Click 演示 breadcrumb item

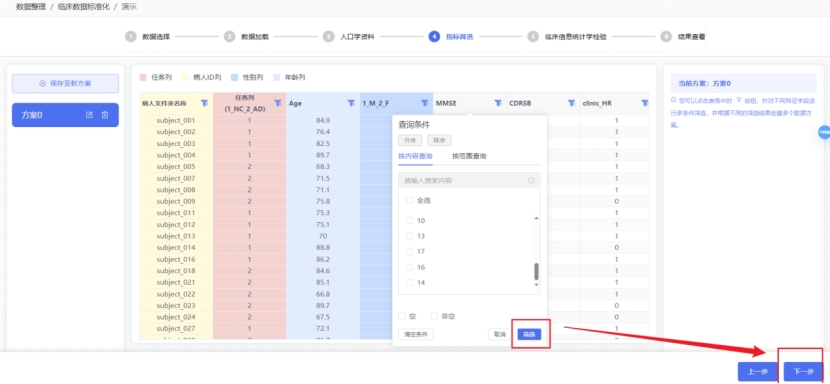[129, 7]
